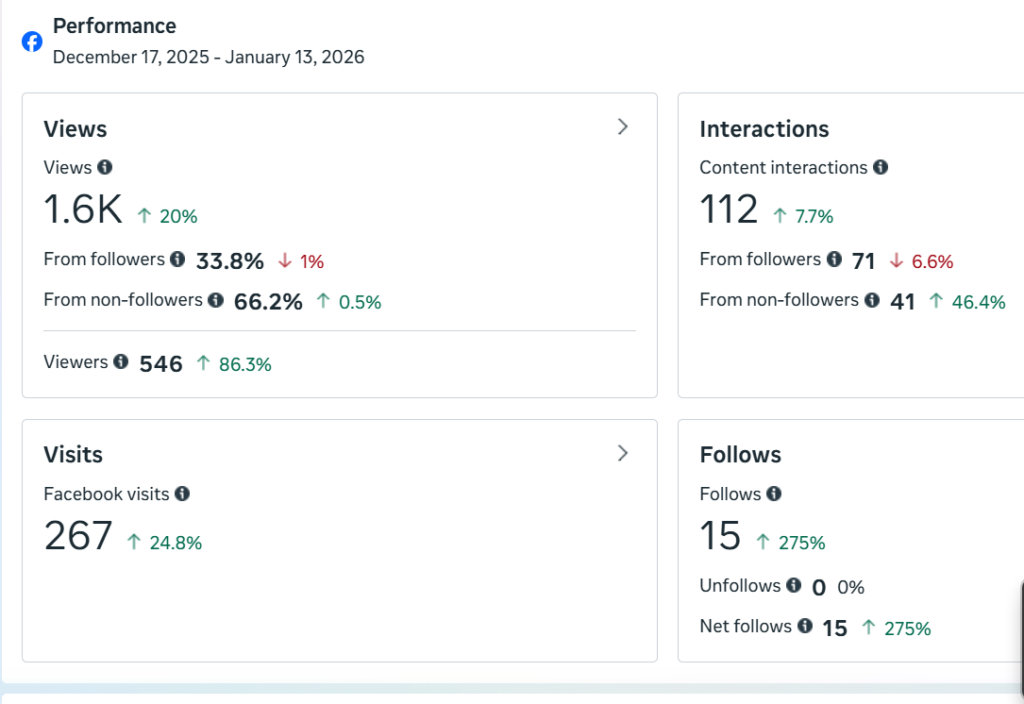Click the info icon next to Views label
1024x704 pixels.
105,168
